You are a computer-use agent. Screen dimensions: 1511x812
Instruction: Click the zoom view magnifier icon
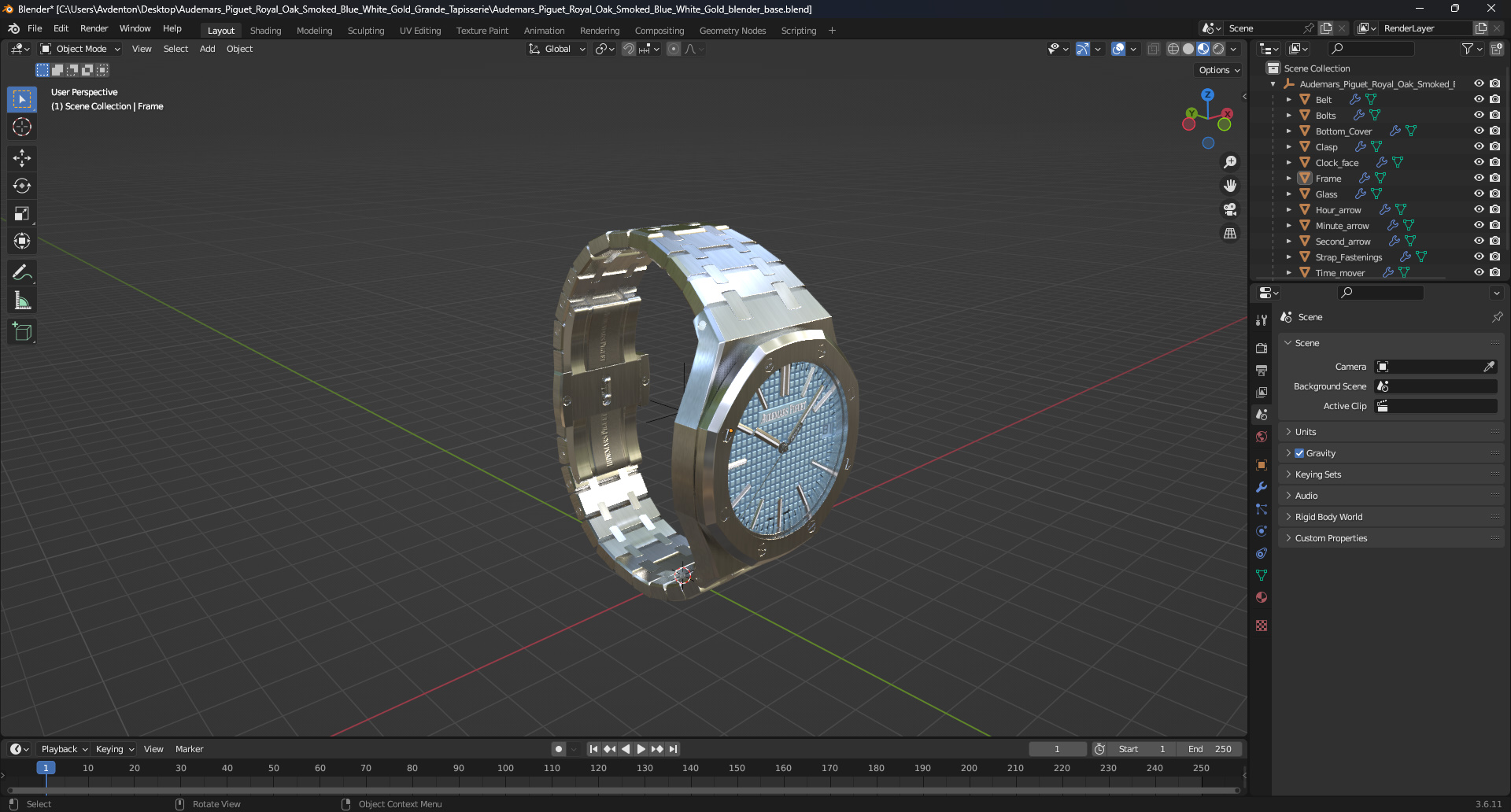1230,162
